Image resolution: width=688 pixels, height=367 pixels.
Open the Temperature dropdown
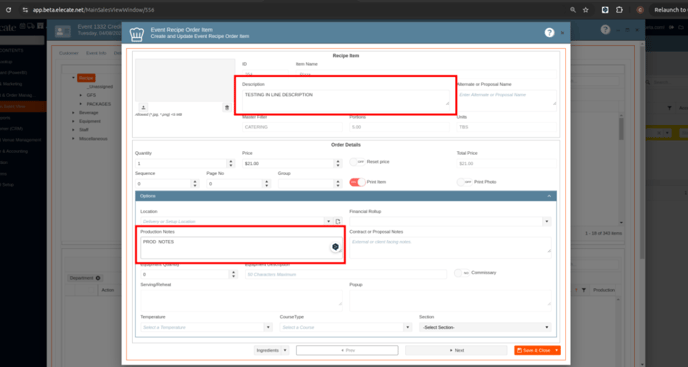[268, 327]
